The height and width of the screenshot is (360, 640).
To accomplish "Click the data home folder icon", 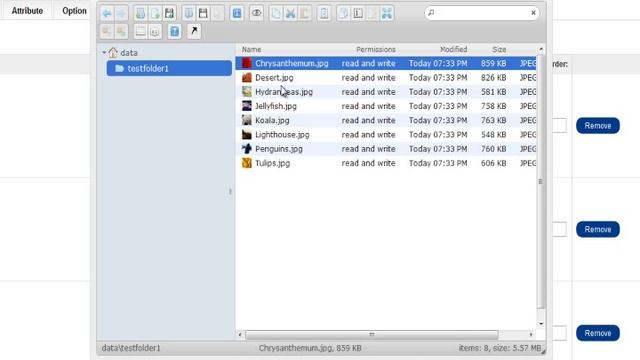I will click(113, 53).
